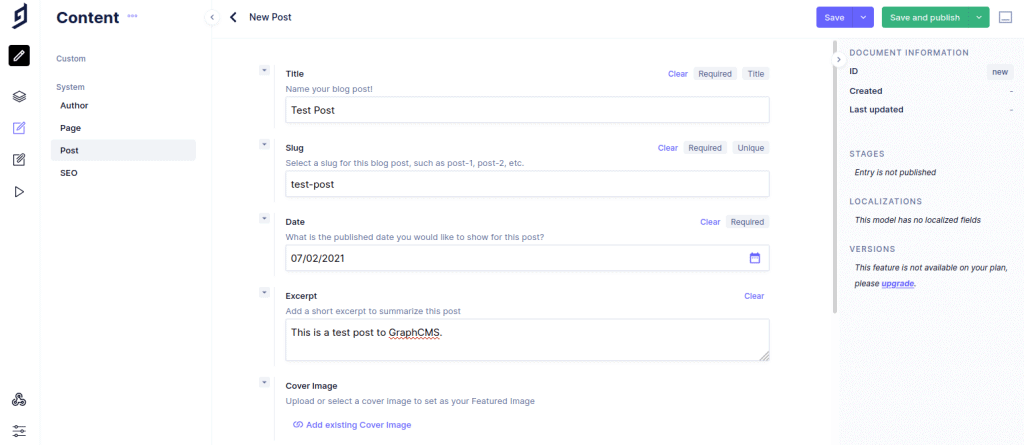Follow the upgrade link under Versions

click(x=898, y=284)
